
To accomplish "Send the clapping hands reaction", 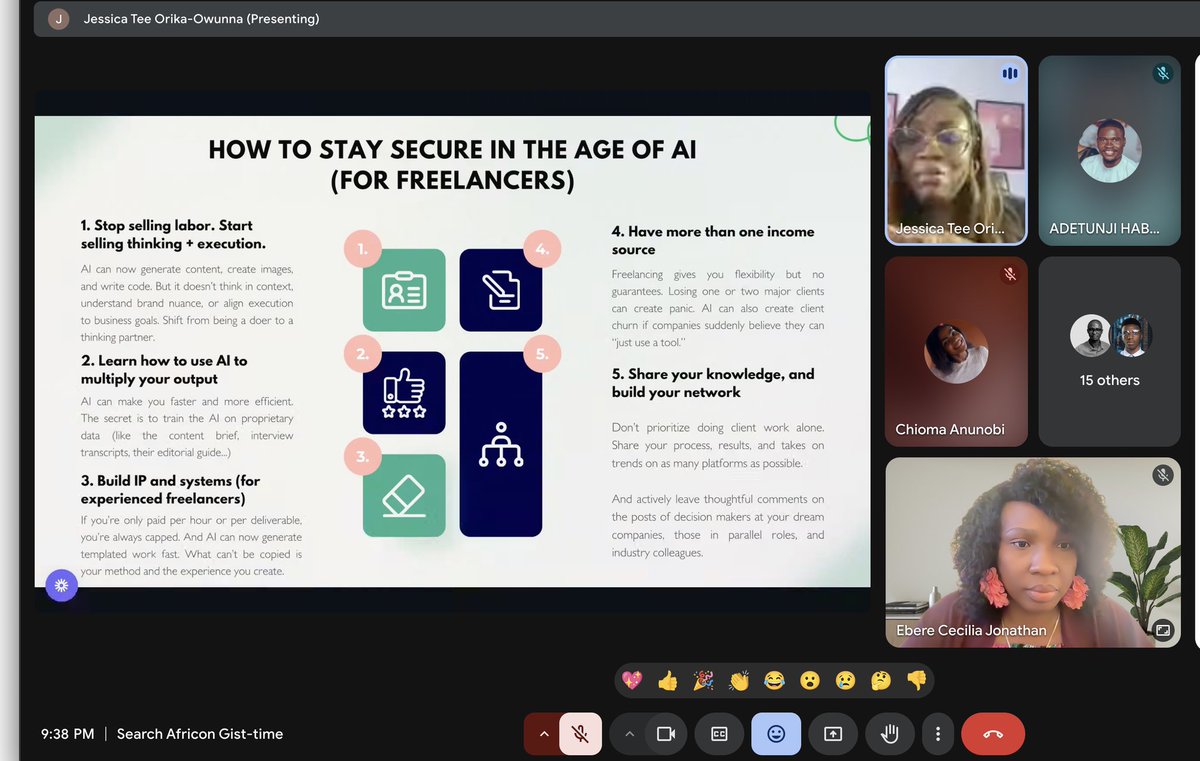I will pyautogui.click(x=739, y=681).
